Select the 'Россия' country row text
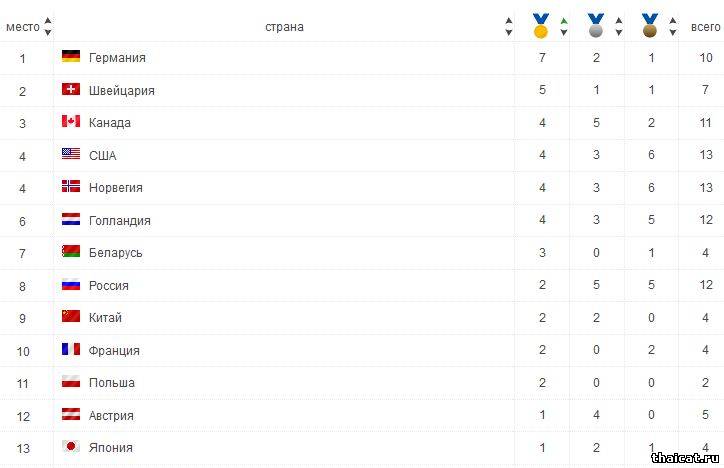The image size is (724, 468). pos(109,285)
